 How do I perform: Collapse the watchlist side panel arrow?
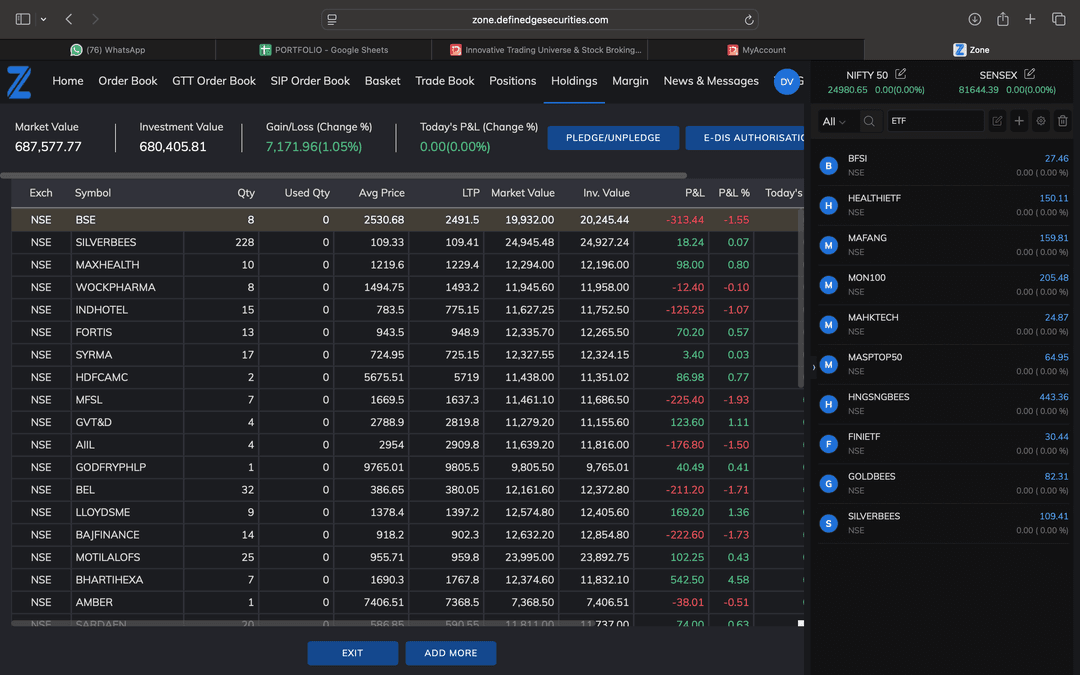(x=813, y=367)
